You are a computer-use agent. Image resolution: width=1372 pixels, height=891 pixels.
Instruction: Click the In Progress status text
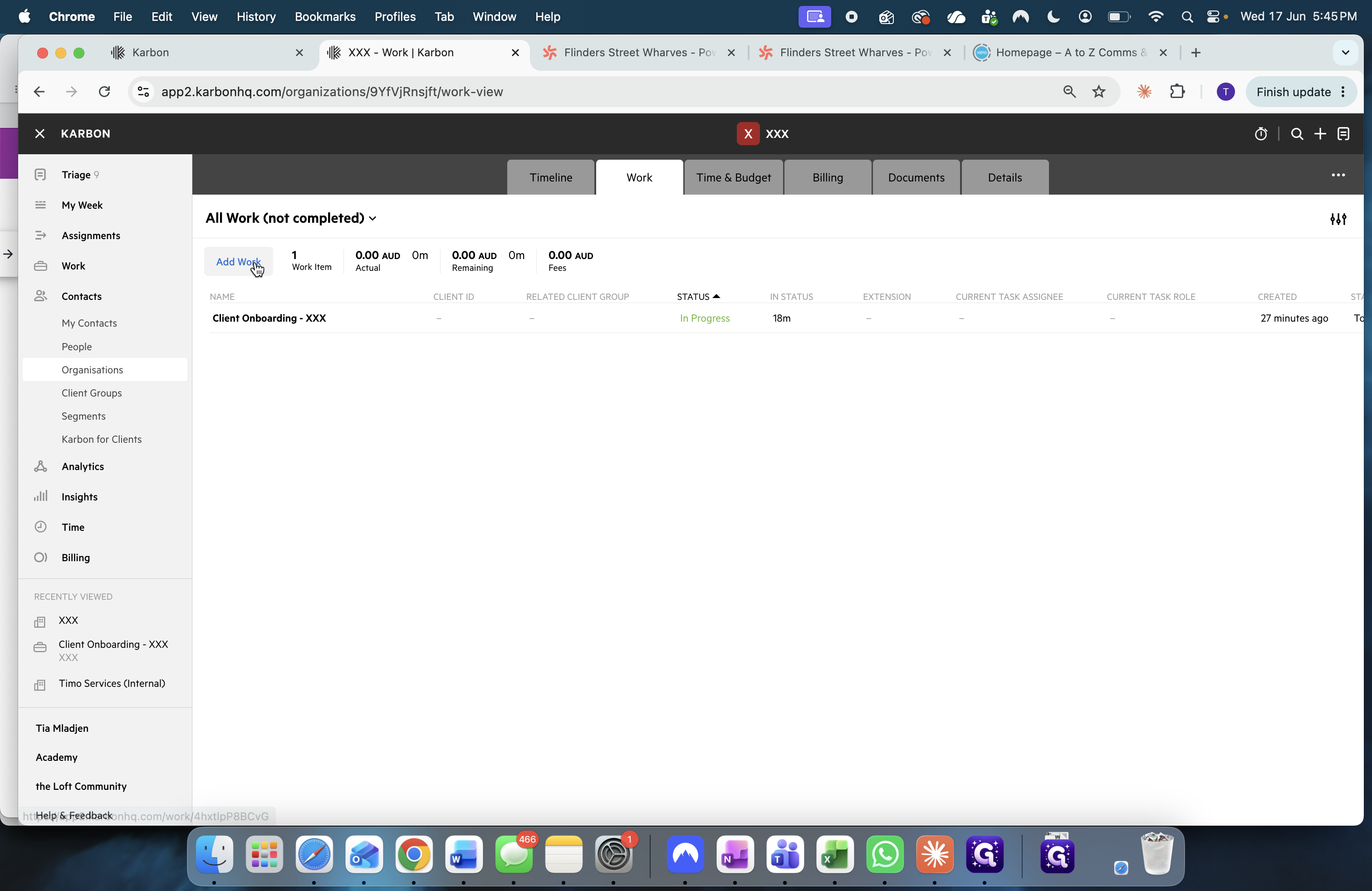[x=705, y=318]
